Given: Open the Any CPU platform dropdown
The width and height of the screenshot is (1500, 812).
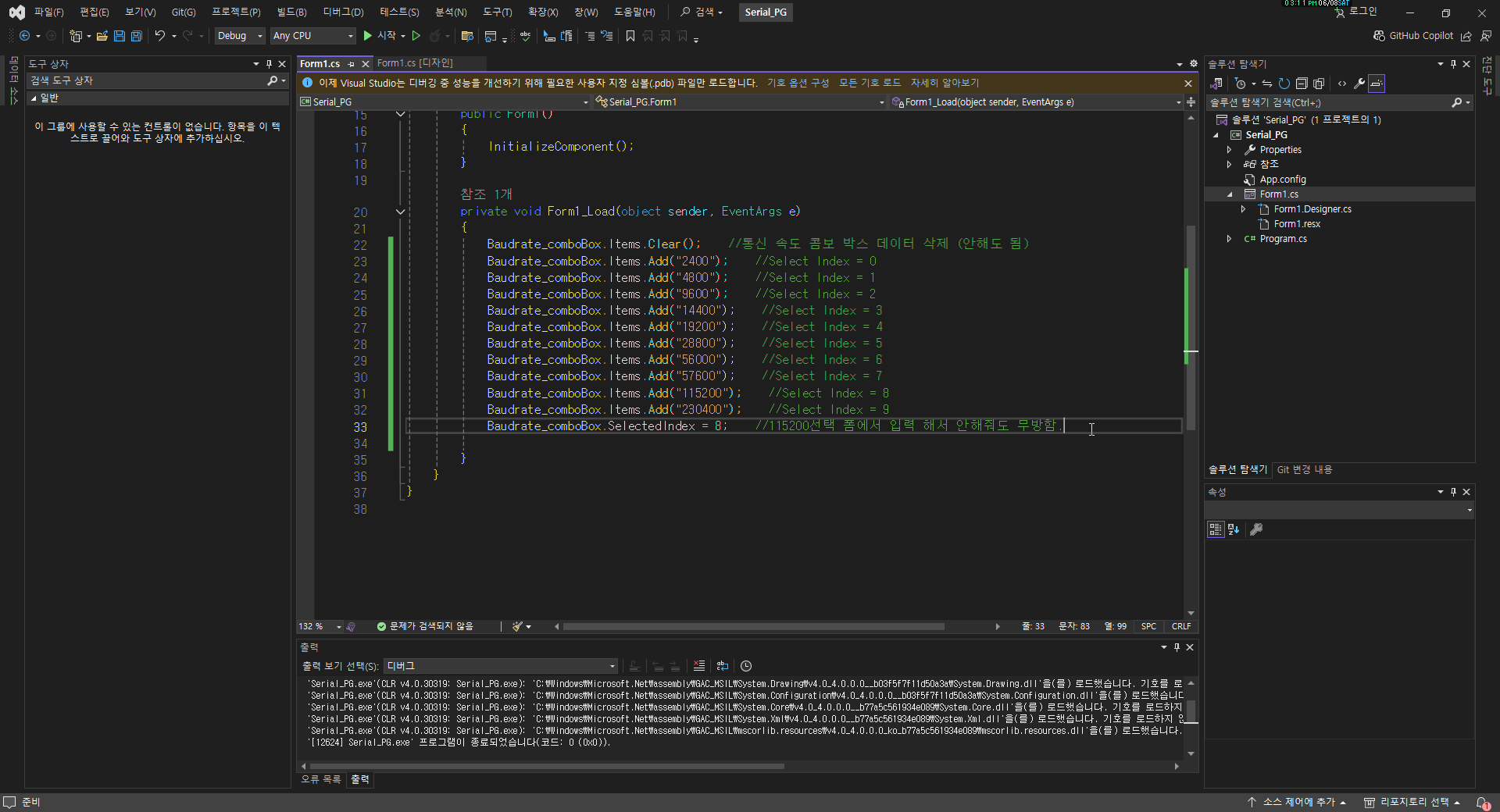Looking at the screenshot, I should pos(313,36).
